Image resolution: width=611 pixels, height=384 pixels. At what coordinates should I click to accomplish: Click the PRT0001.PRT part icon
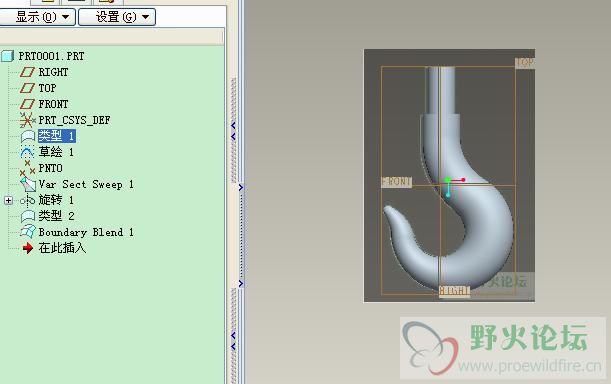(x=7, y=56)
